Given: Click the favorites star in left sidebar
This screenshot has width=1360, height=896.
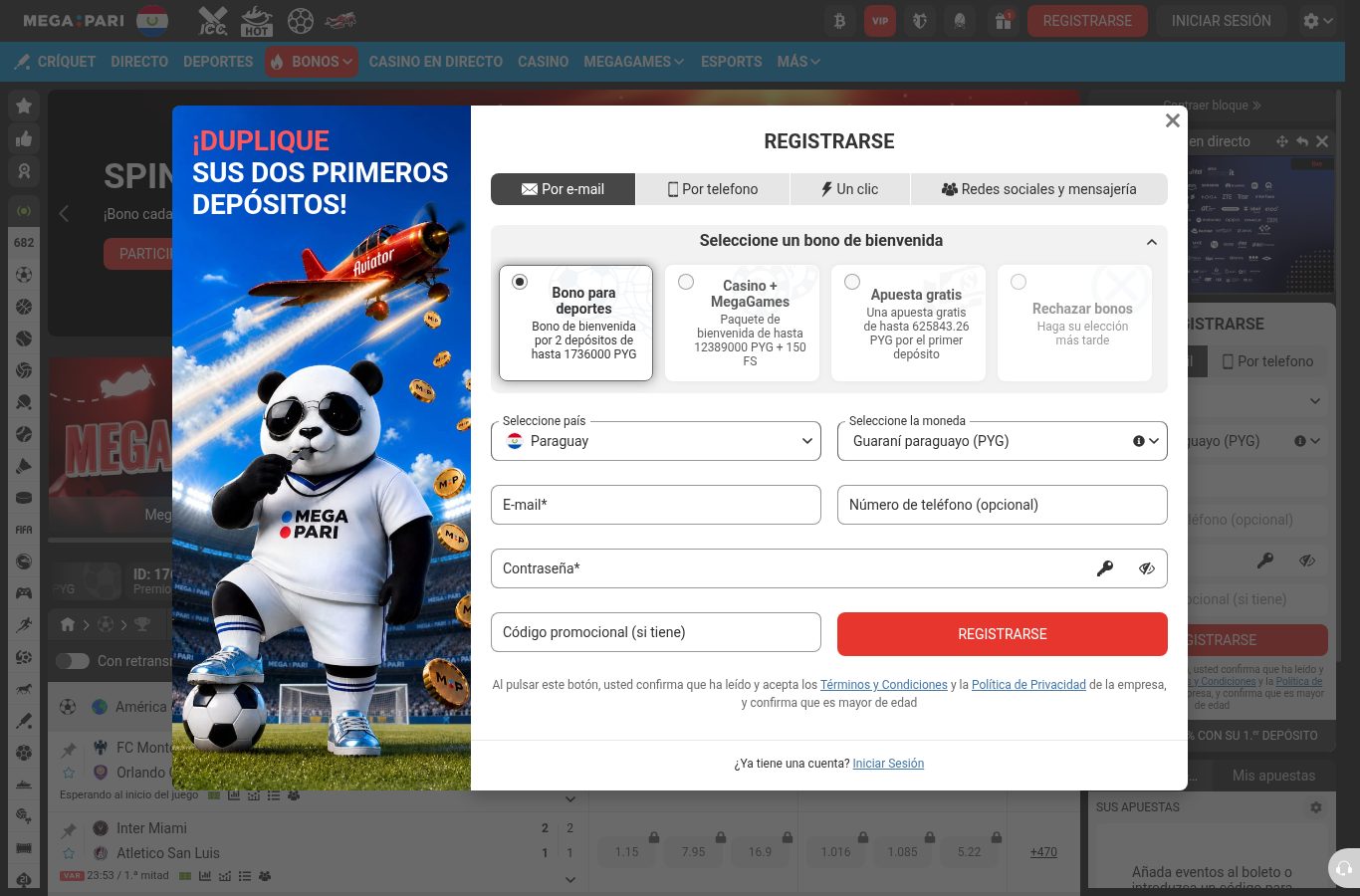Looking at the screenshot, I should pyautogui.click(x=24, y=107).
